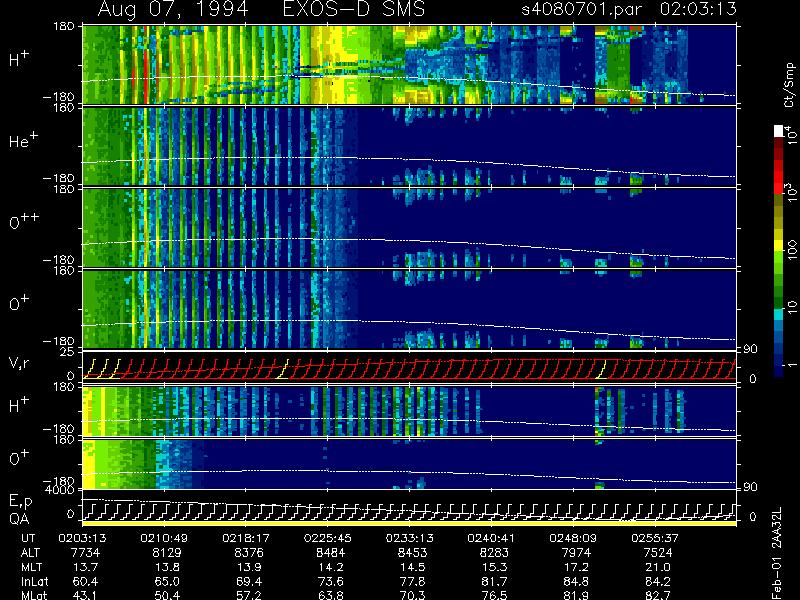Click the yellow band near the 100 mark on the color bar
This screenshot has height=600, width=800.
pos(779,246)
